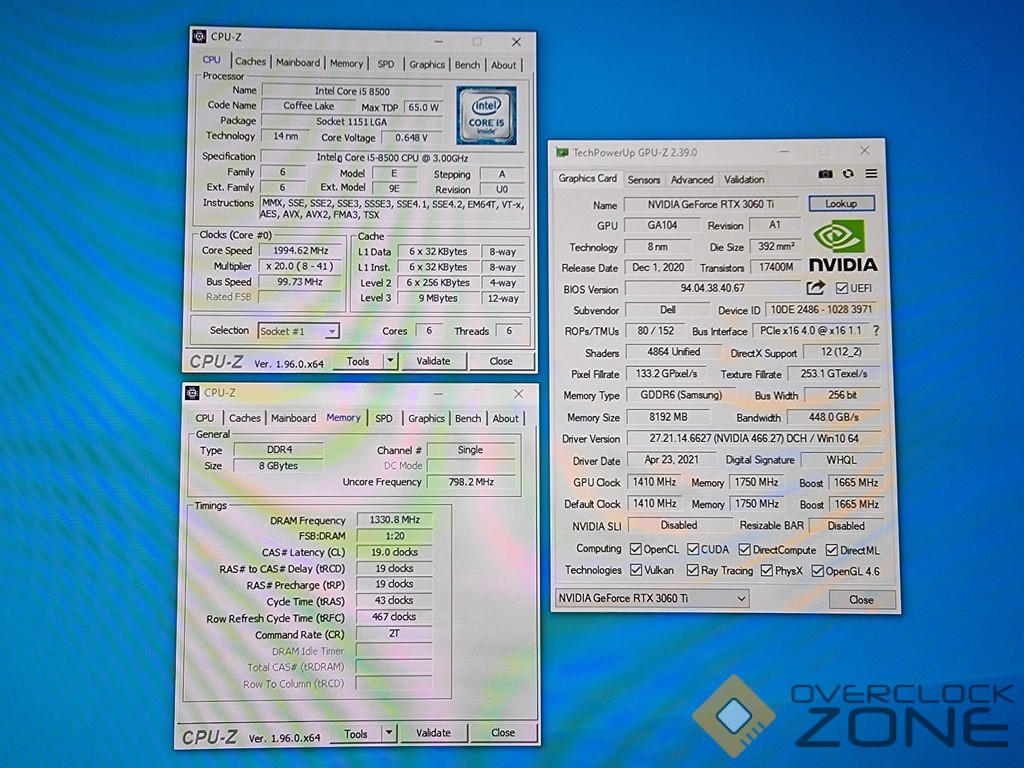The height and width of the screenshot is (768, 1024).
Task: Switch to Caches tab in top CPU-Z
Action: point(250,62)
